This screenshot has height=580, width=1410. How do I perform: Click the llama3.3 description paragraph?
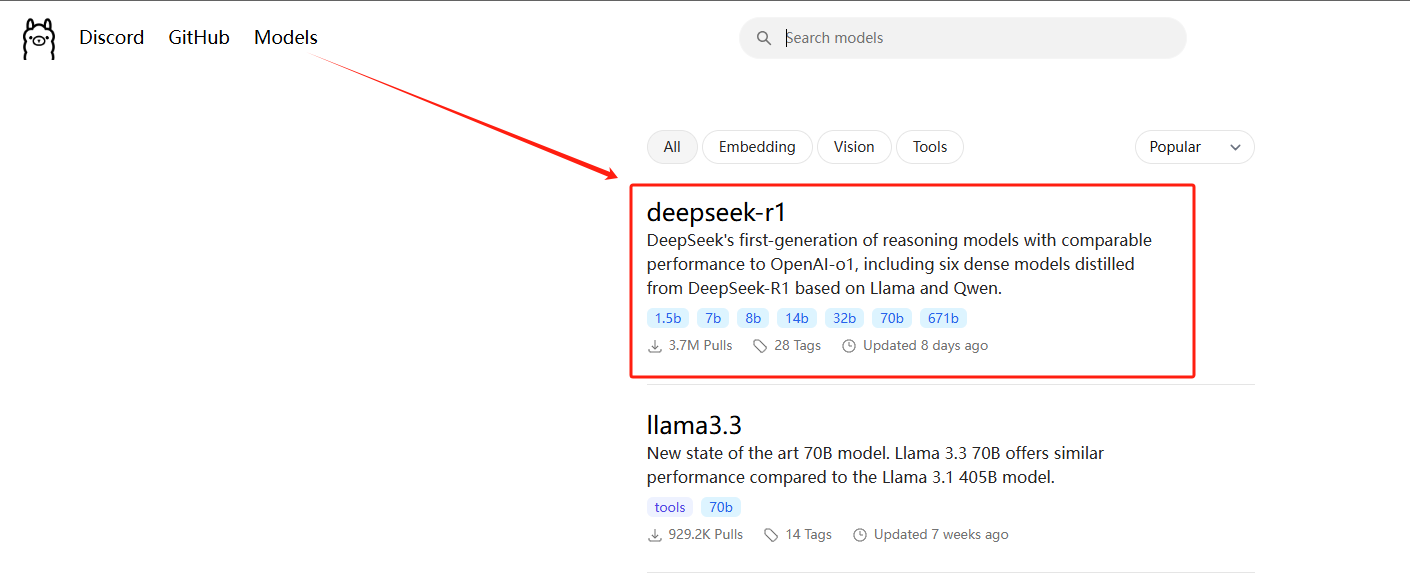pyautogui.click(x=876, y=465)
